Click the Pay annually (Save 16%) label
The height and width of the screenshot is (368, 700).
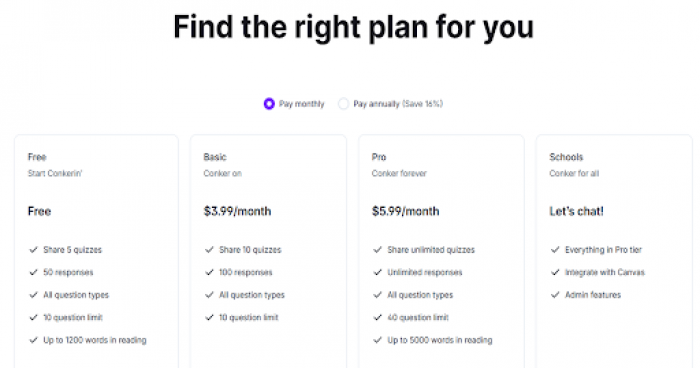point(398,104)
